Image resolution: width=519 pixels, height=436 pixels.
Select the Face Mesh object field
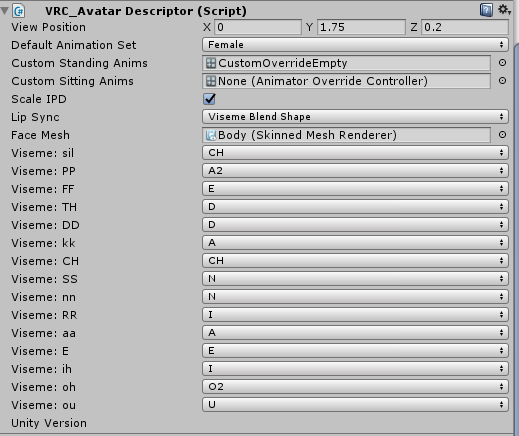pyautogui.click(x=346, y=135)
